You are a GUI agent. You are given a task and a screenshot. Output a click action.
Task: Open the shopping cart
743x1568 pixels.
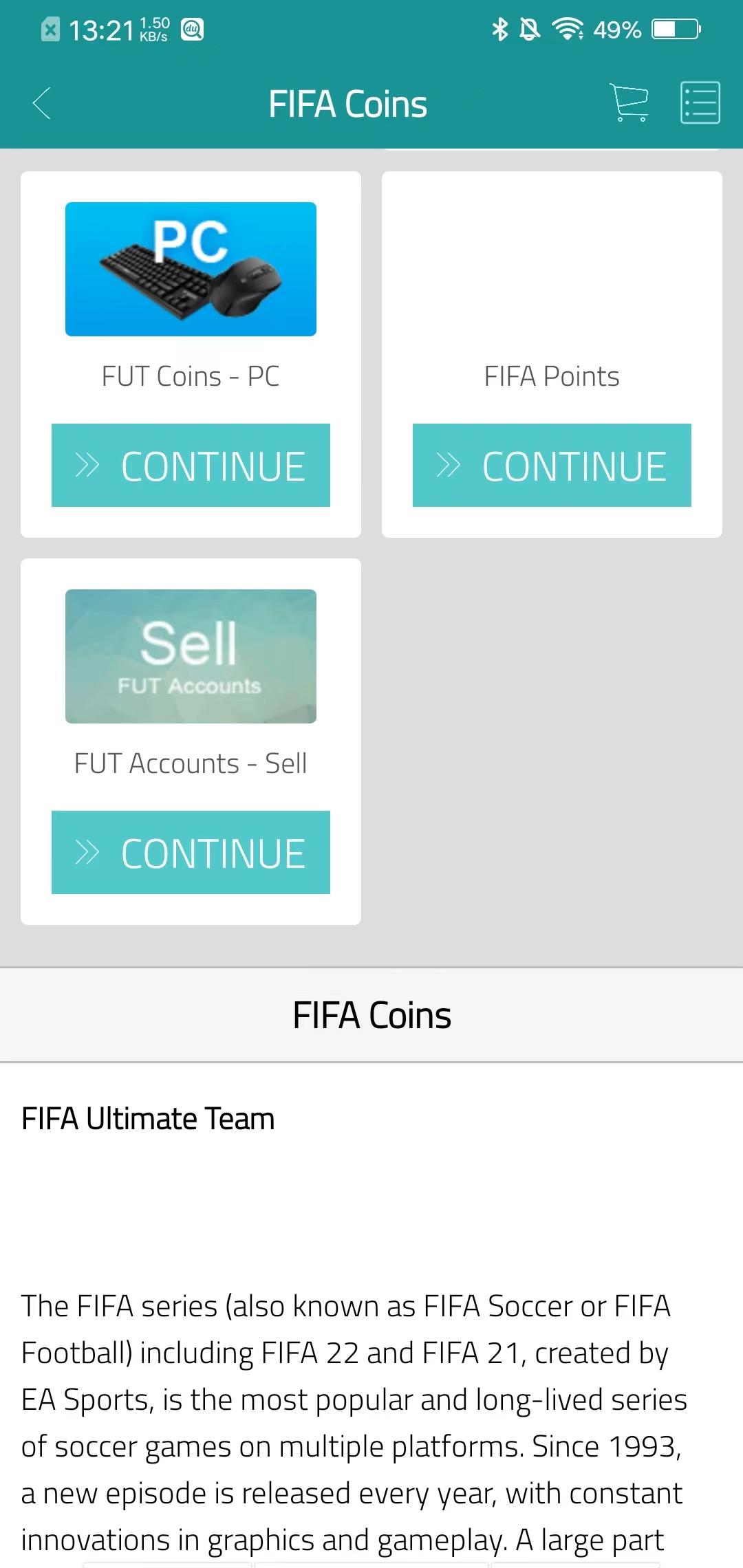pos(629,102)
